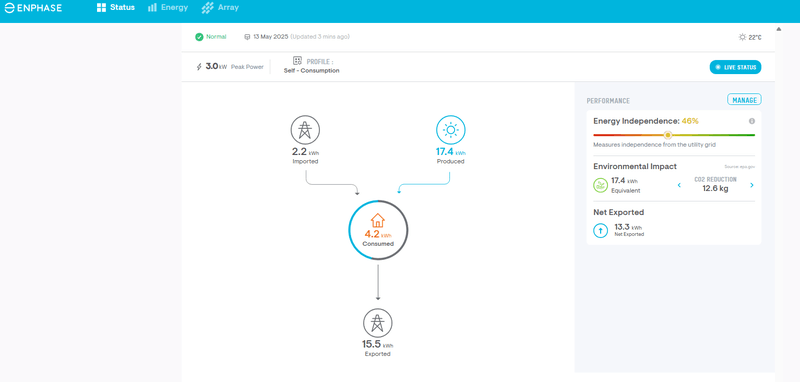Click the 13 May 2025 date

point(270,37)
